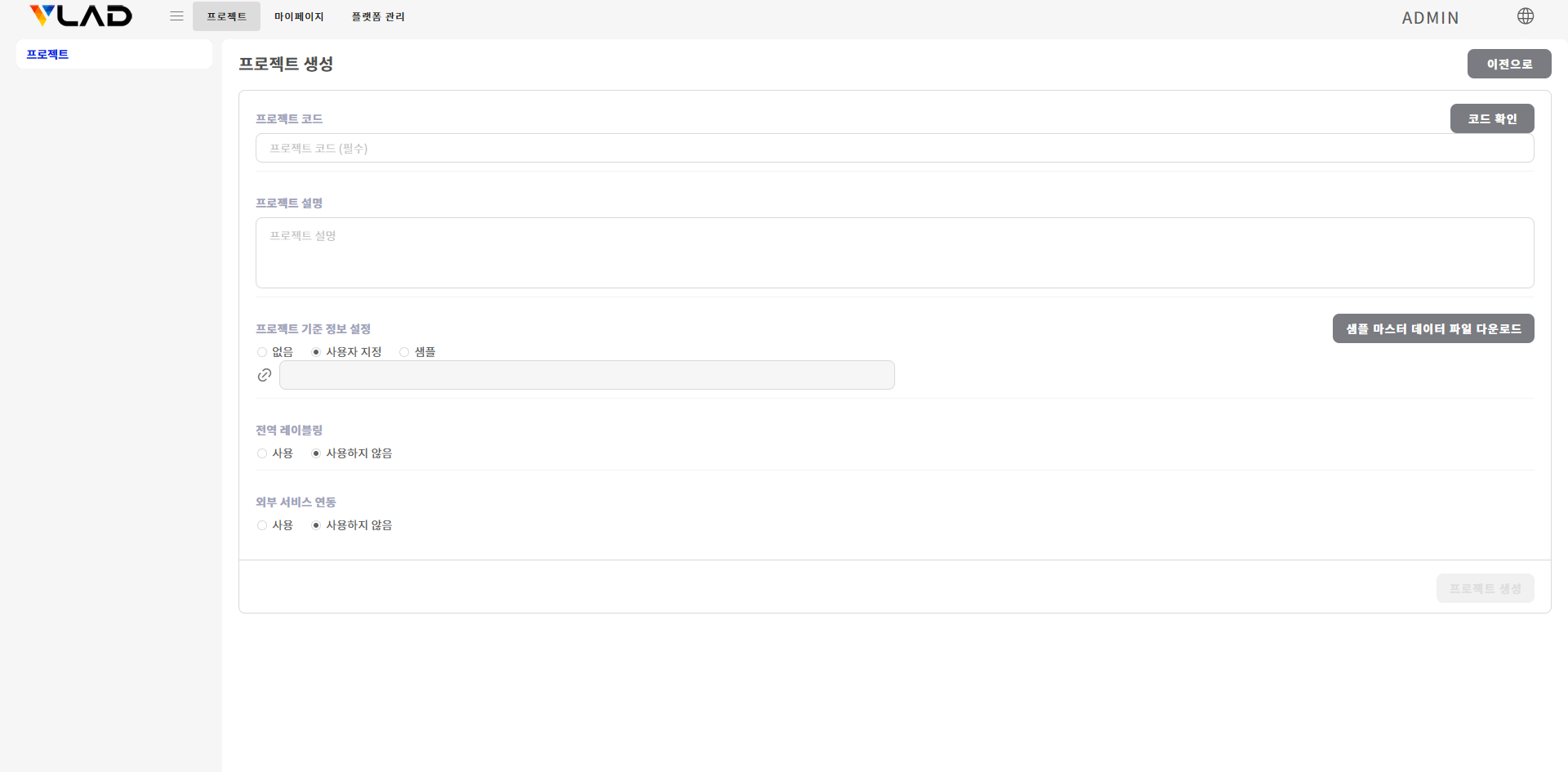
Task: Toggle the hamburger sidebar menu icon
Action: point(176,16)
